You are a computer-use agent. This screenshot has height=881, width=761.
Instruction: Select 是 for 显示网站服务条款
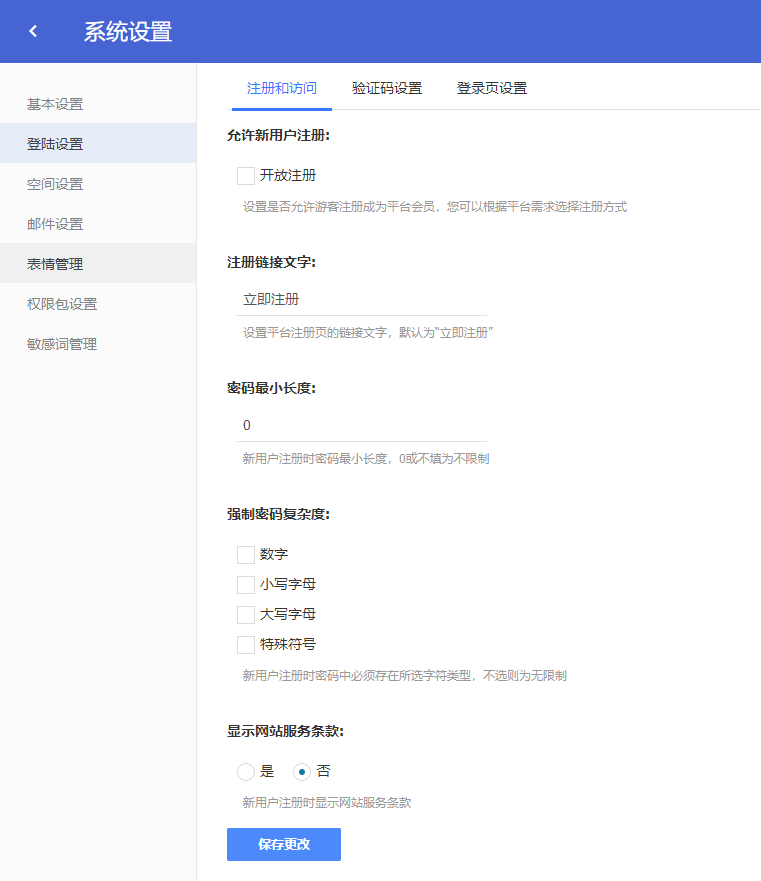coord(246,772)
